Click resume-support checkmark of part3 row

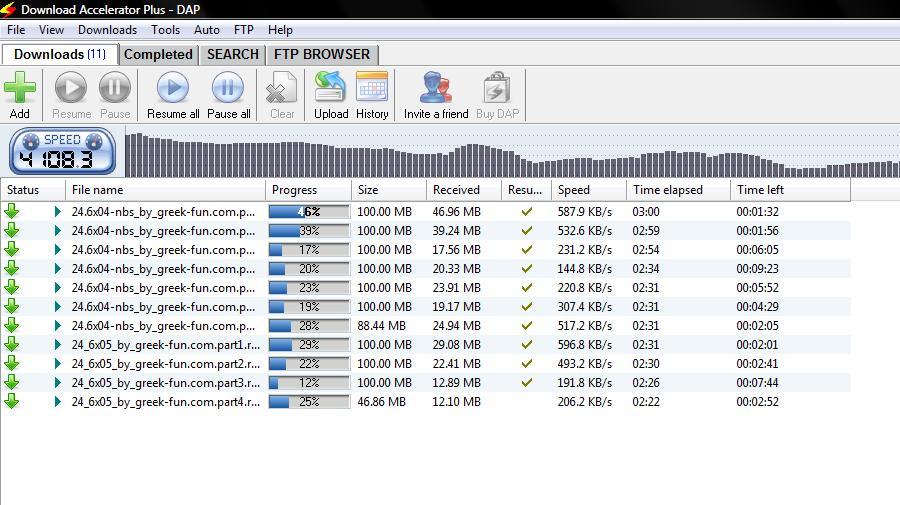[x=526, y=382]
